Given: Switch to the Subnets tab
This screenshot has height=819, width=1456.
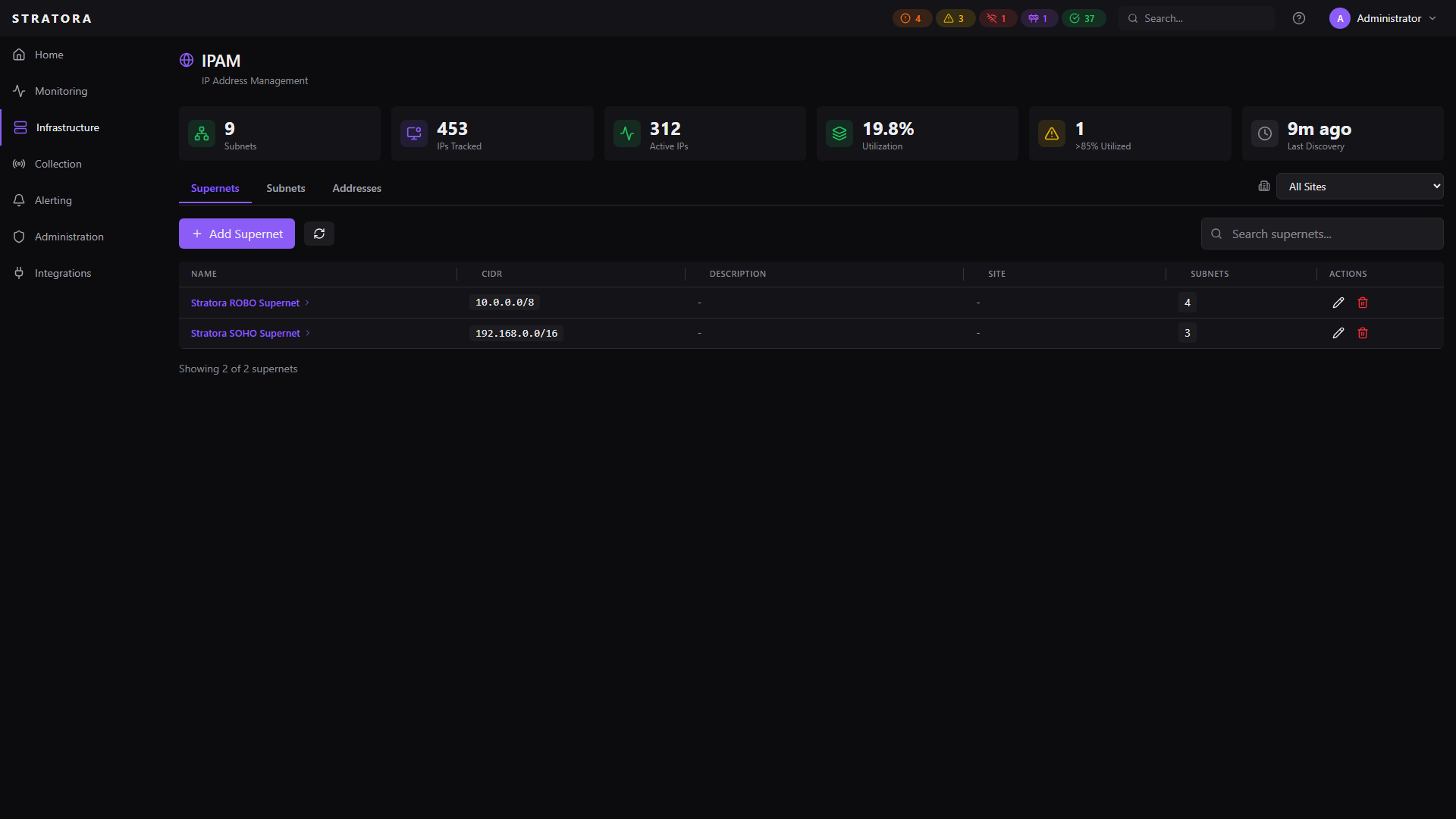Looking at the screenshot, I should [286, 188].
